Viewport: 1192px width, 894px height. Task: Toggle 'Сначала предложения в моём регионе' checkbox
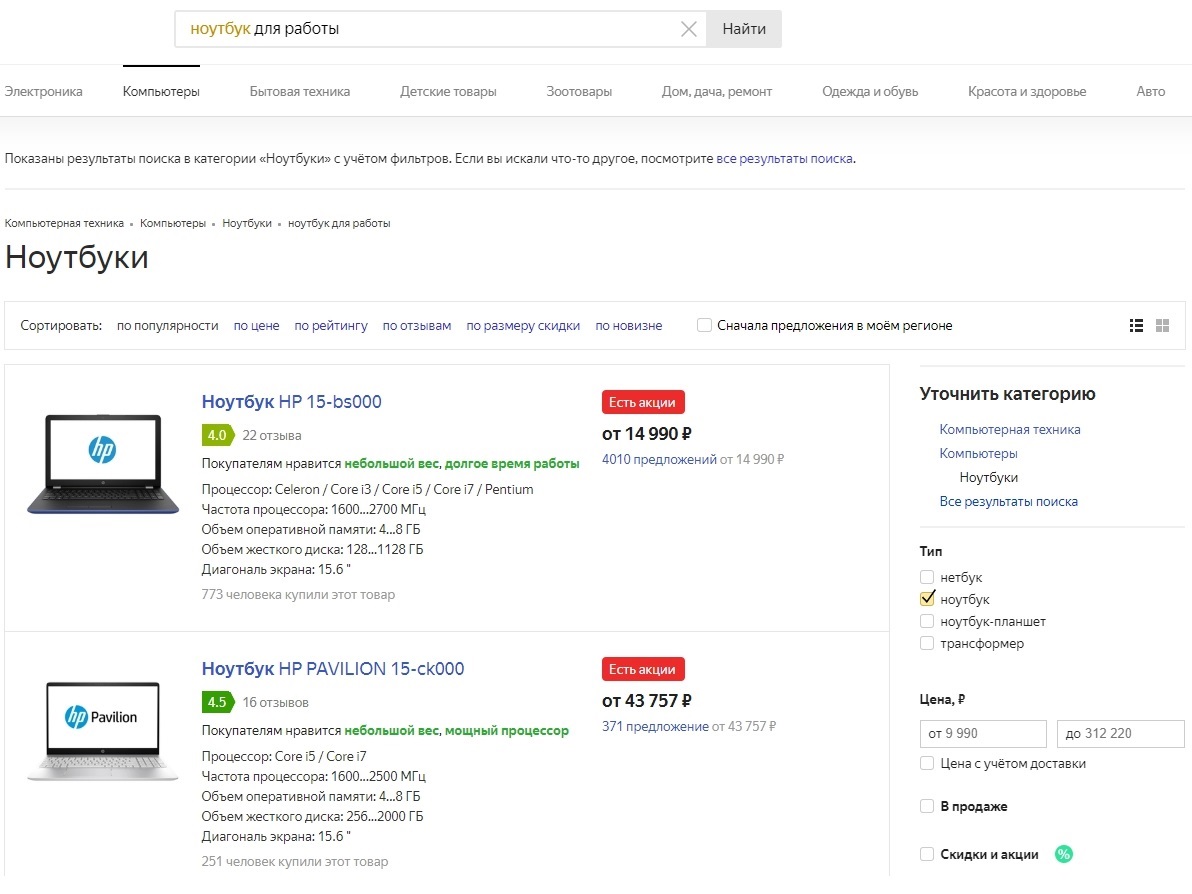[x=705, y=325]
